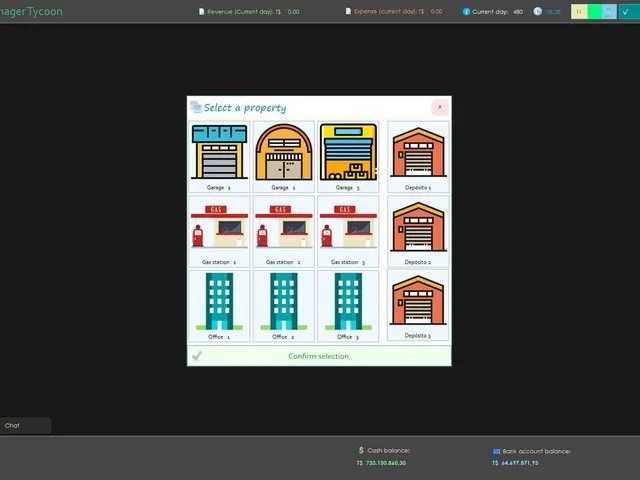Image resolution: width=640 pixels, height=480 pixels.
Task: Click the Current day 480 value
Action: 518,12
